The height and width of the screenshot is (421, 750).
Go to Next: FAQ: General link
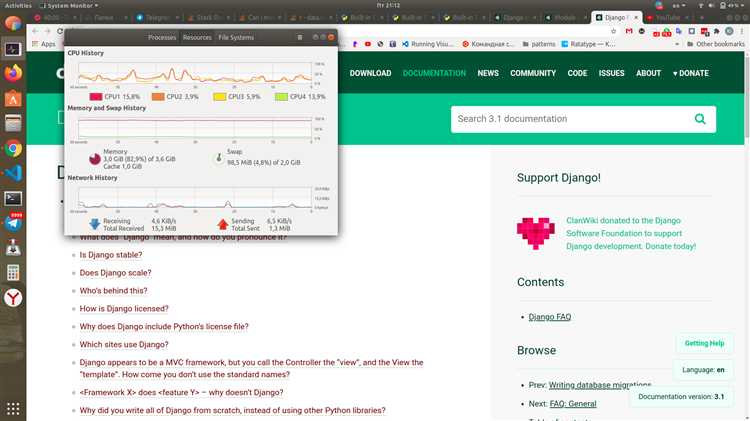[573, 404]
